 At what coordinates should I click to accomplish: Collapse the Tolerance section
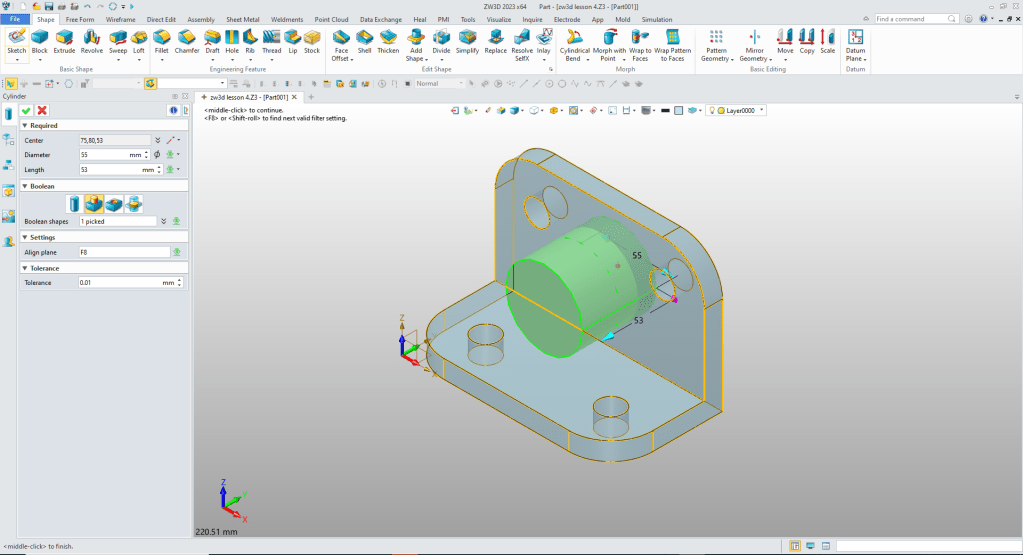(x=24, y=268)
